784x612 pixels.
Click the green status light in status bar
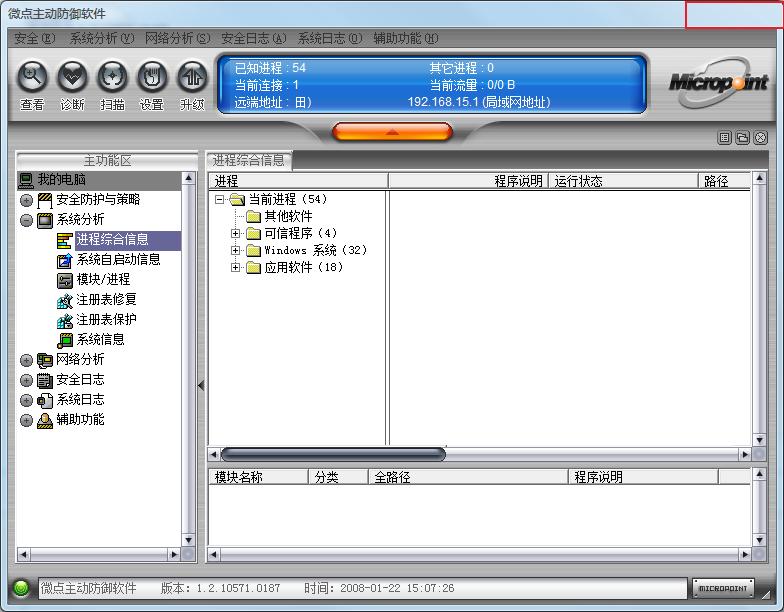point(22,588)
